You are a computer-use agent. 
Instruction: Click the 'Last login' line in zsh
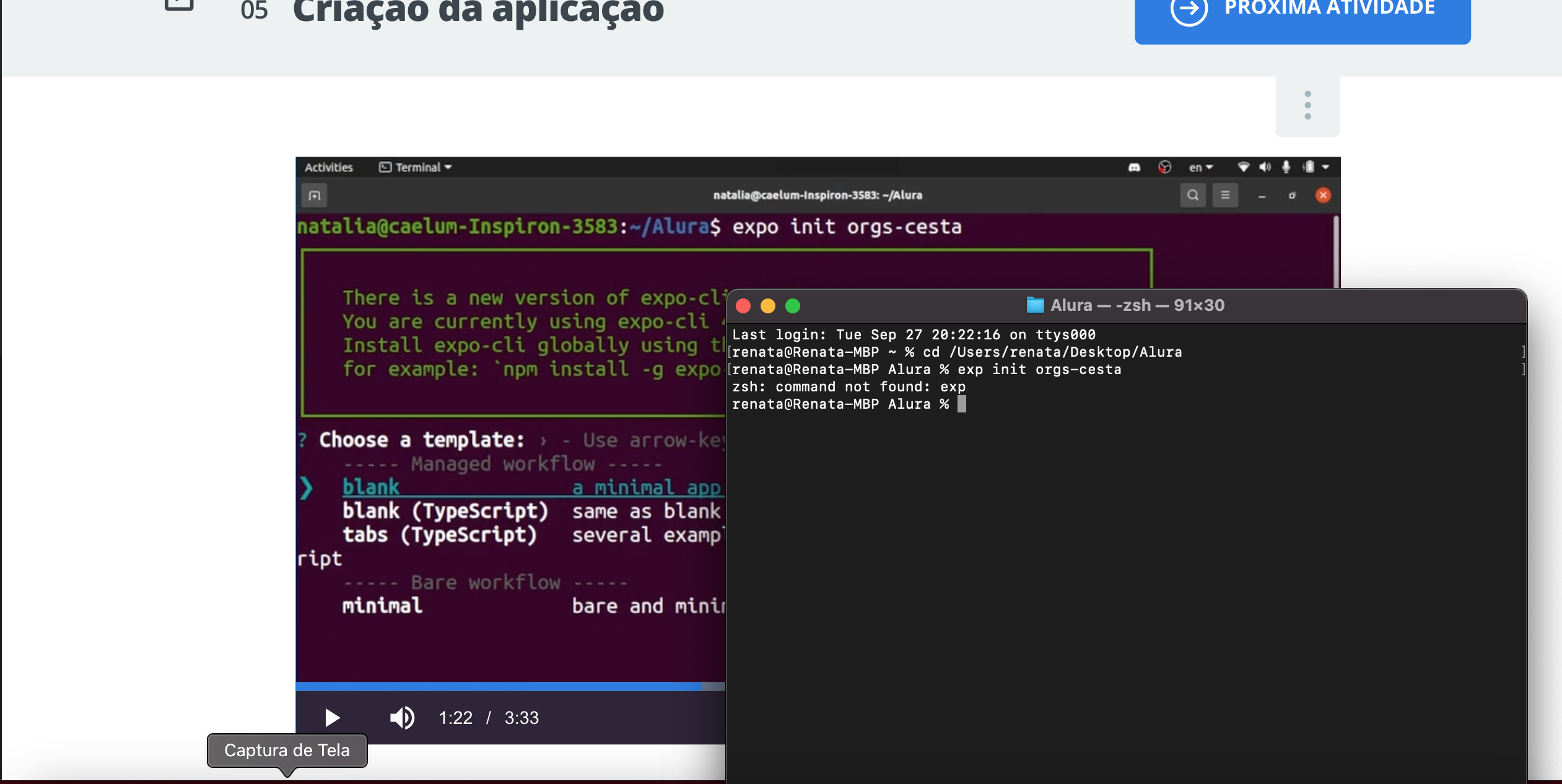[914, 334]
